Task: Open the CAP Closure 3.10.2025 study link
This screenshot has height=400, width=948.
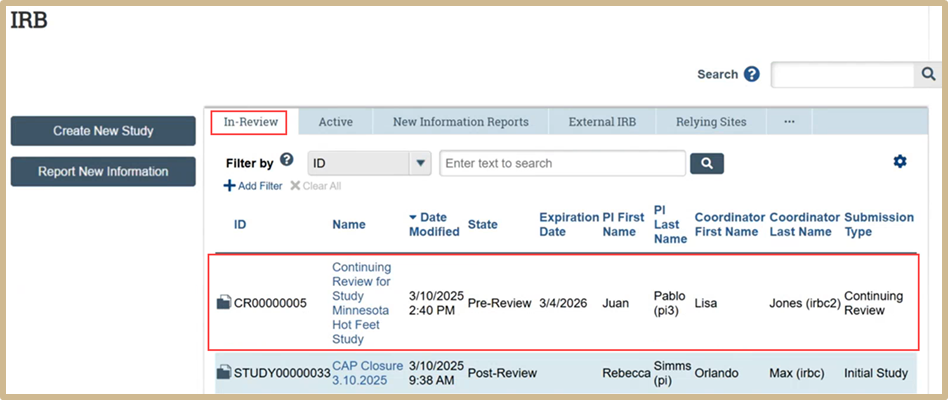Action: click(367, 373)
